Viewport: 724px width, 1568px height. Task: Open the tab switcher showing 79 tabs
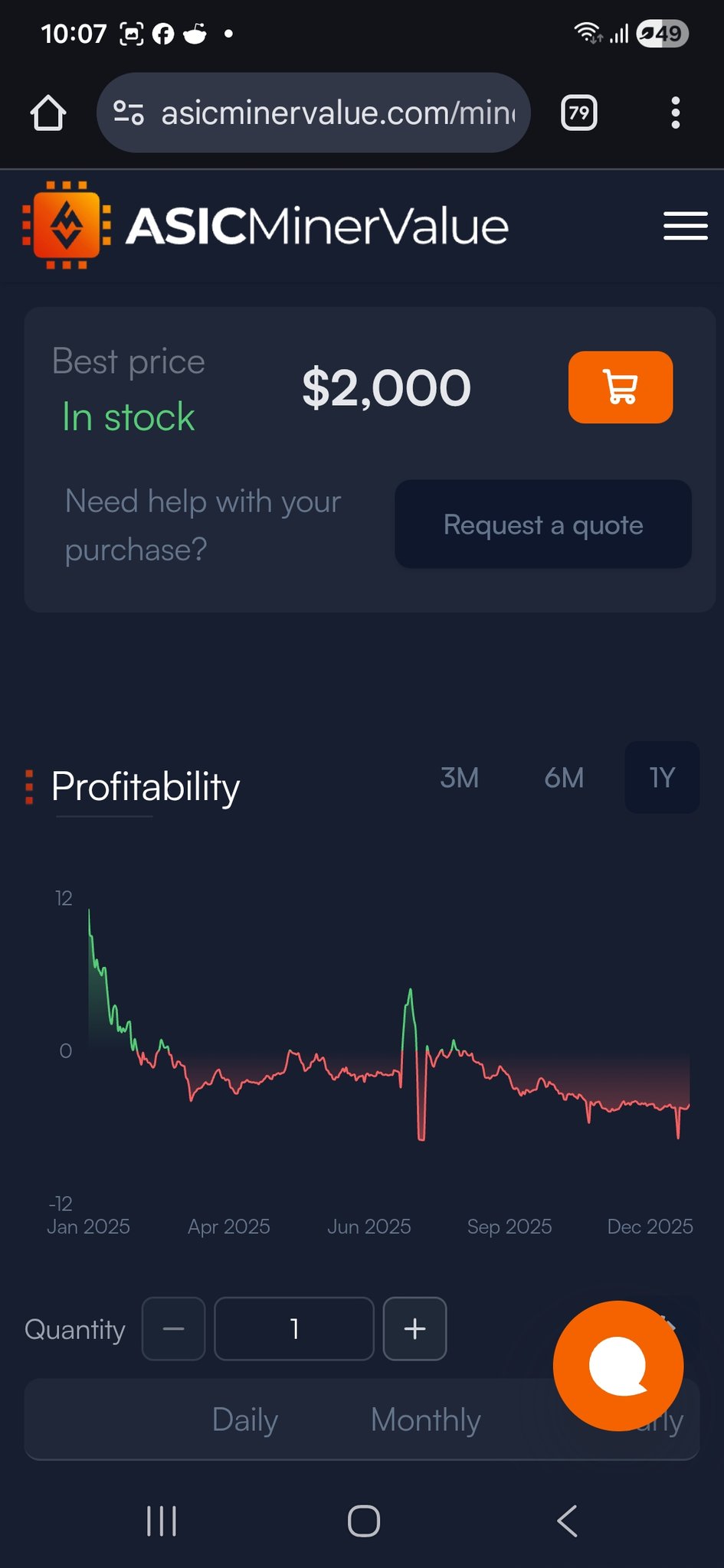pyautogui.click(x=578, y=113)
